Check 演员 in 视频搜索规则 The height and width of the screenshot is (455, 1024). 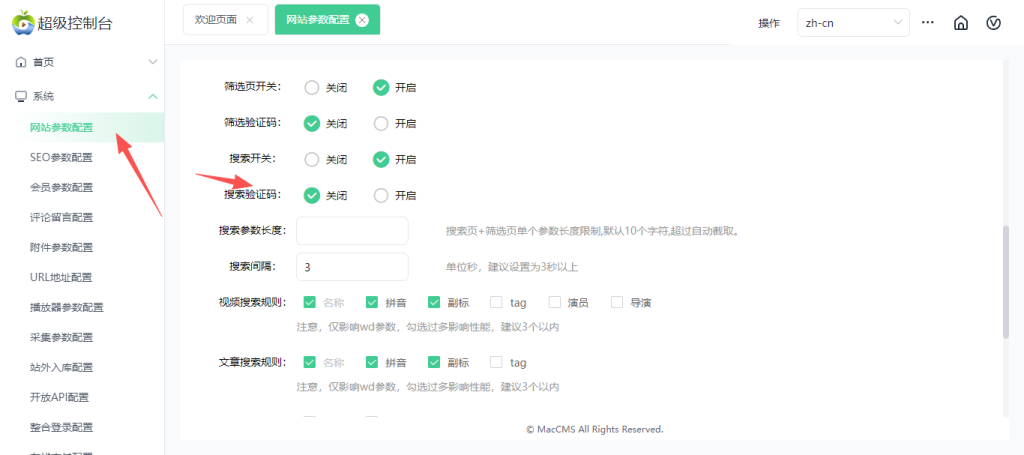pos(555,302)
